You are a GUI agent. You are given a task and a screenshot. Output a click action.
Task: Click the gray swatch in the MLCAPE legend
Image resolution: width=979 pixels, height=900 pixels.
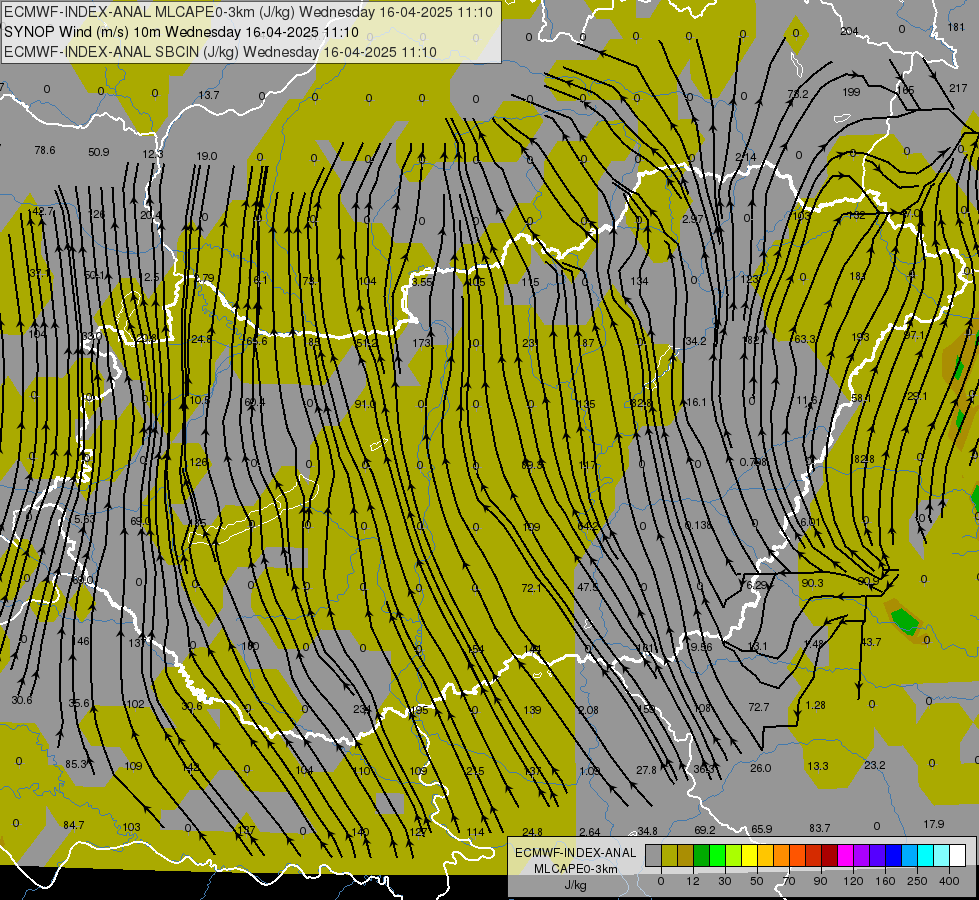tap(653, 855)
